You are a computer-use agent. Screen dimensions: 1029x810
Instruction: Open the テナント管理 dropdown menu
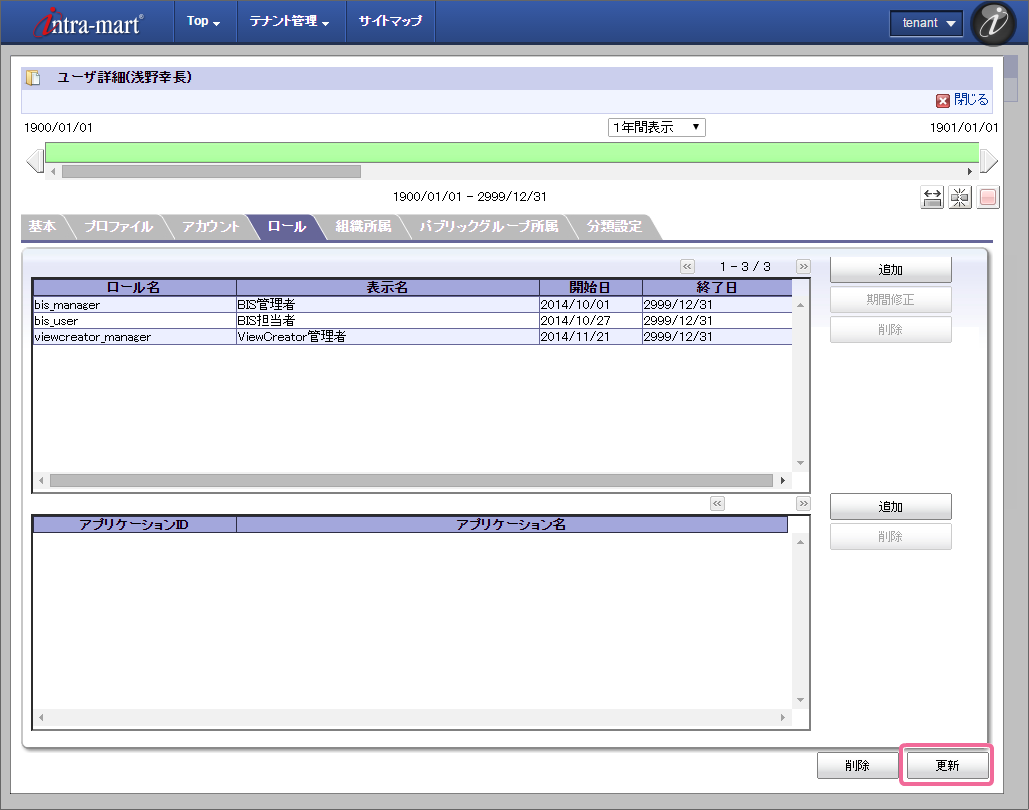point(289,21)
